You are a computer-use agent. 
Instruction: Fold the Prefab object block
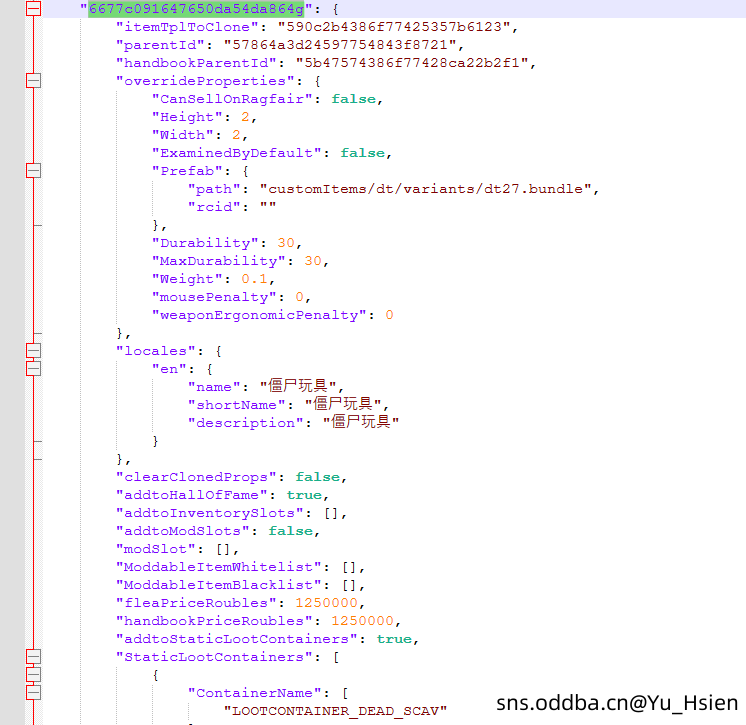click(x=33, y=171)
